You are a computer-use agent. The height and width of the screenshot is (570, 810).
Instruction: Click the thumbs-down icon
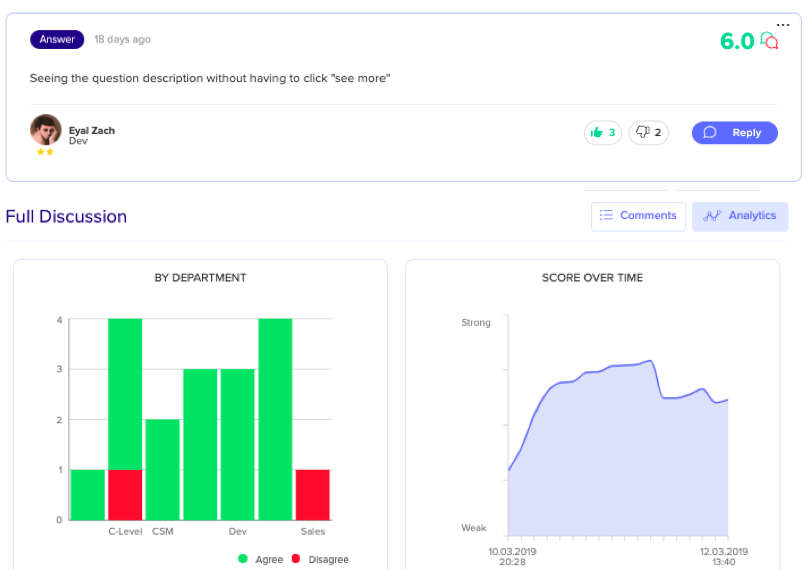pos(642,132)
